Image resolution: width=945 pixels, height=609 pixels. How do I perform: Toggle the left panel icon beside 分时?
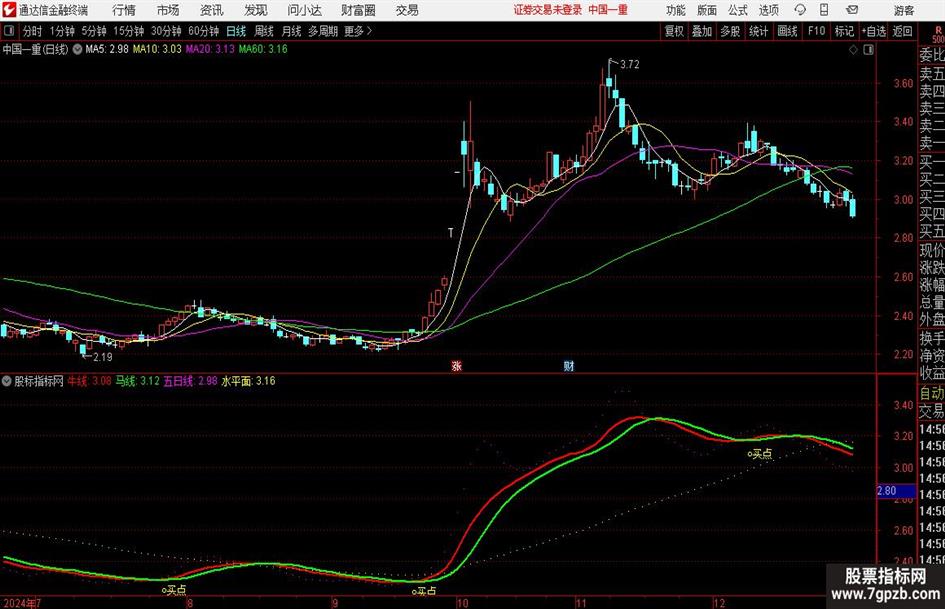(x=9, y=31)
